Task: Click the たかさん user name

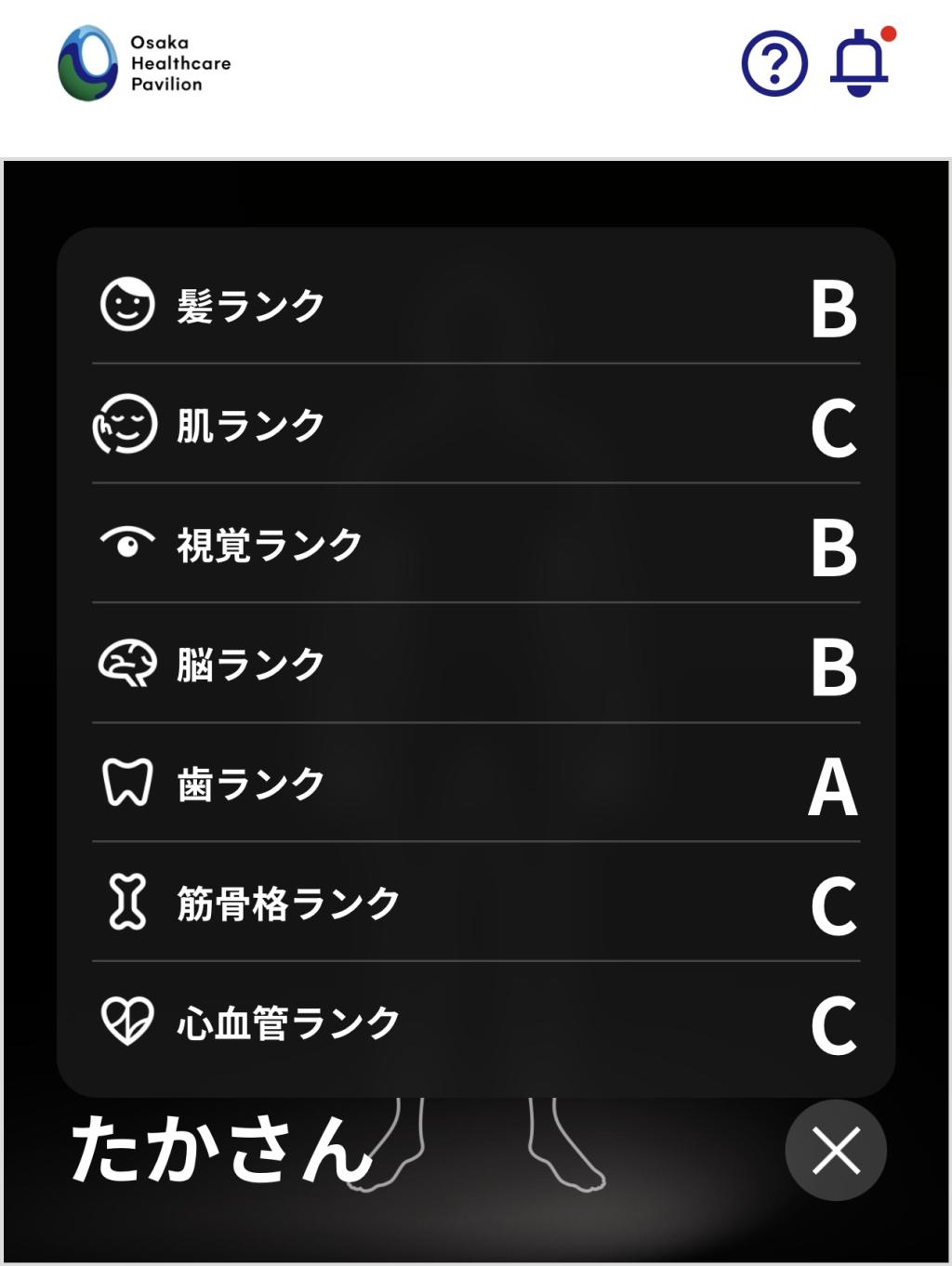Action: [221, 1149]
